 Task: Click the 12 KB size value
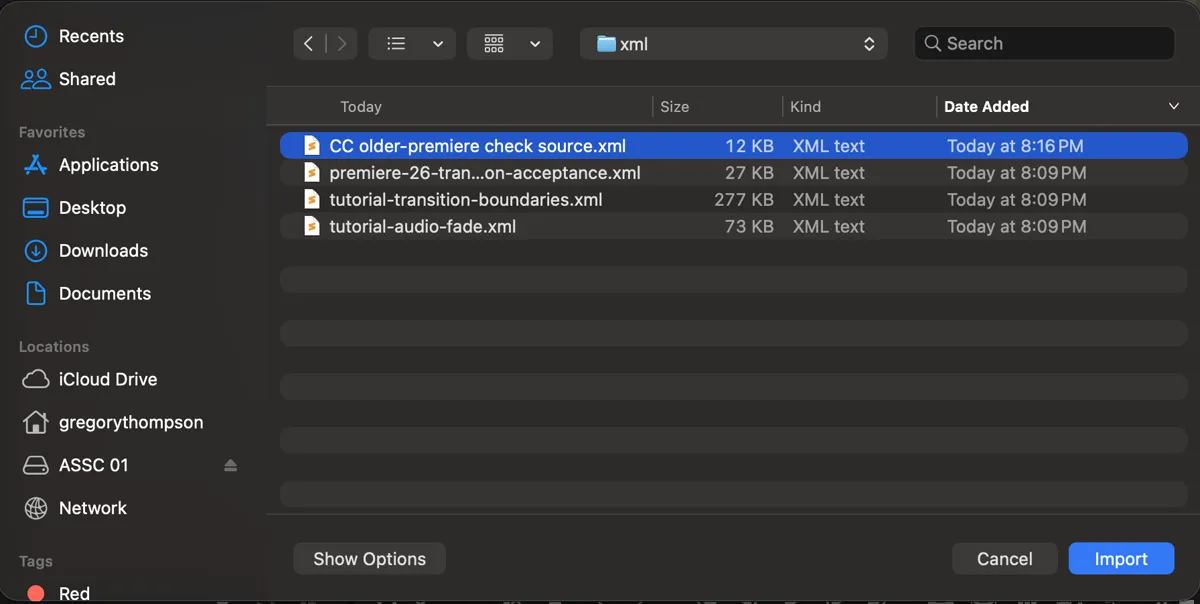[749, 146]
